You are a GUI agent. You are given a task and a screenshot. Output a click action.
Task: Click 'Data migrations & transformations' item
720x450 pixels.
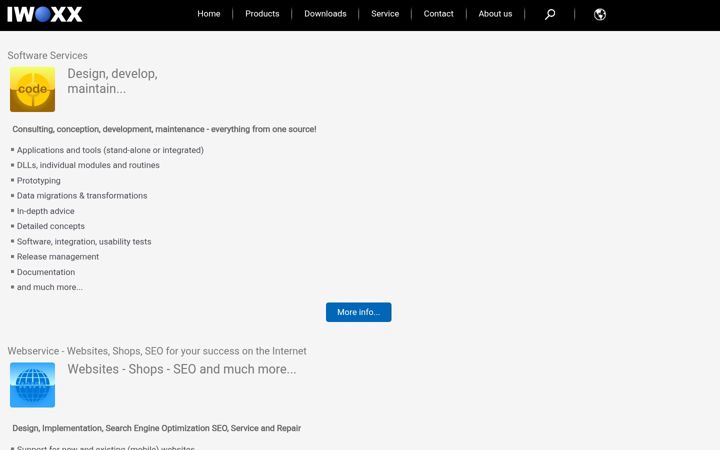[x=82, y=196]
